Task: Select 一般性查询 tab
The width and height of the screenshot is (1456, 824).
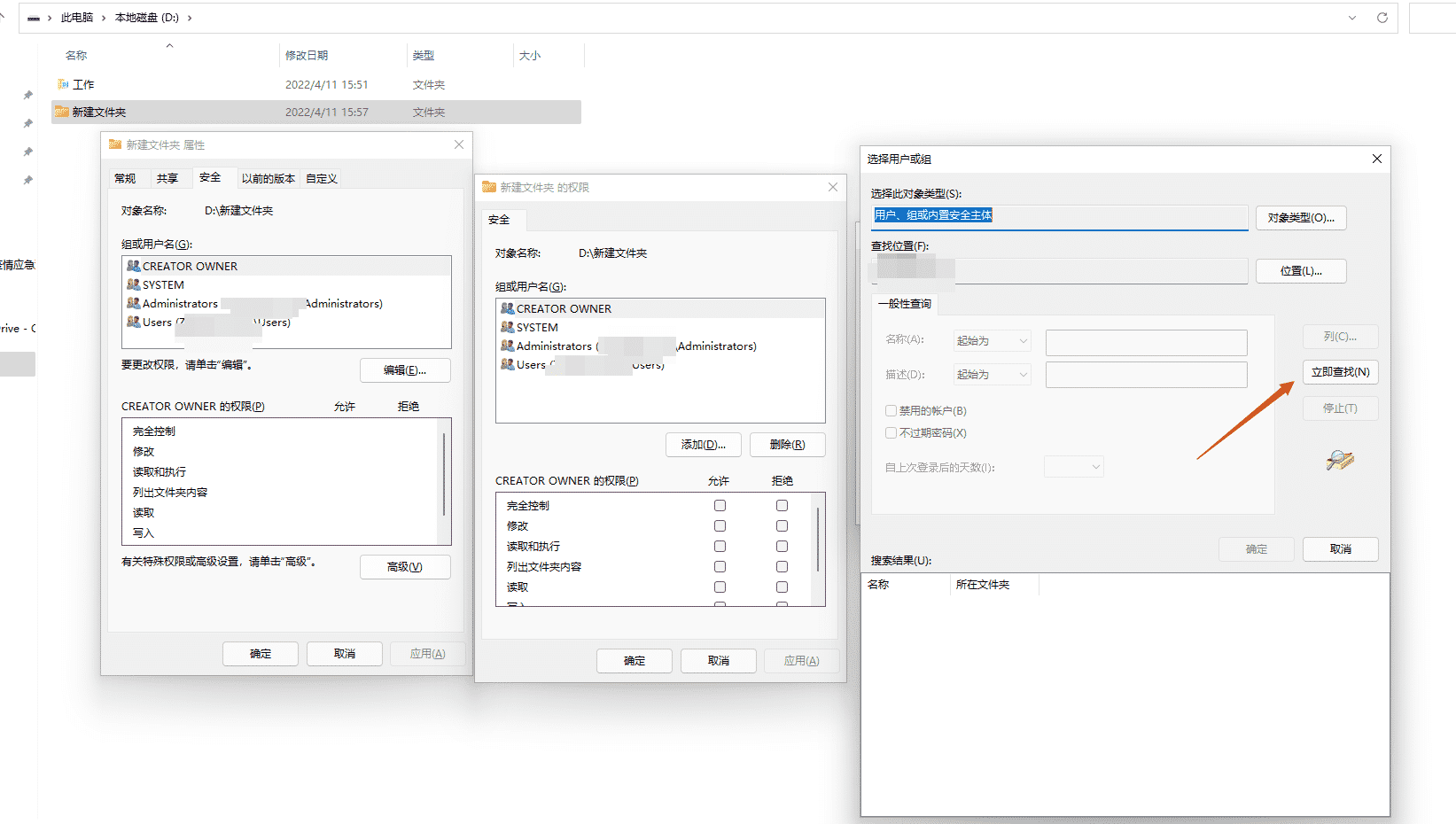Action: coord(905,303)
